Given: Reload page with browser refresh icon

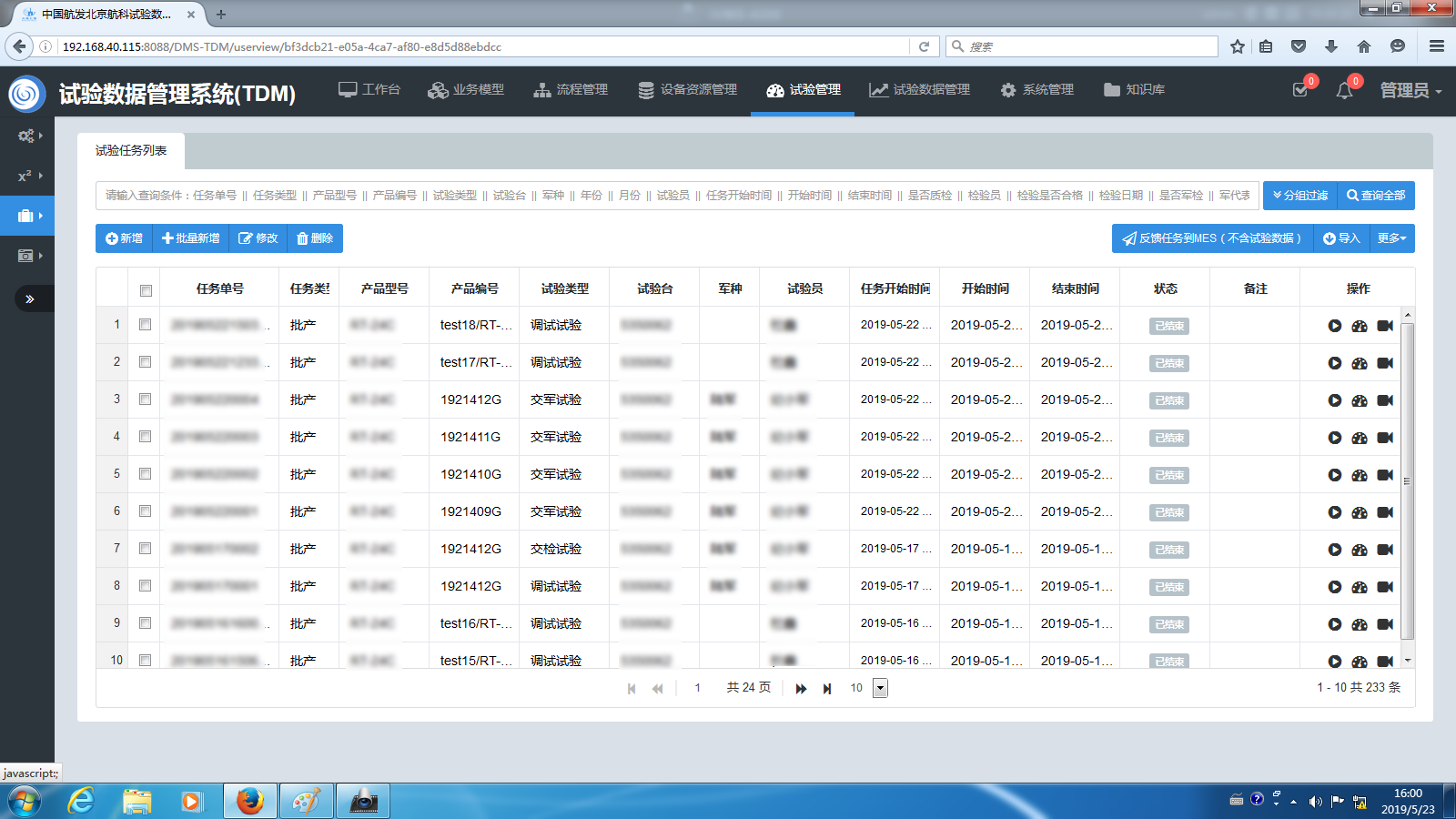Looking at the screenshot, I should click(924, 46).
